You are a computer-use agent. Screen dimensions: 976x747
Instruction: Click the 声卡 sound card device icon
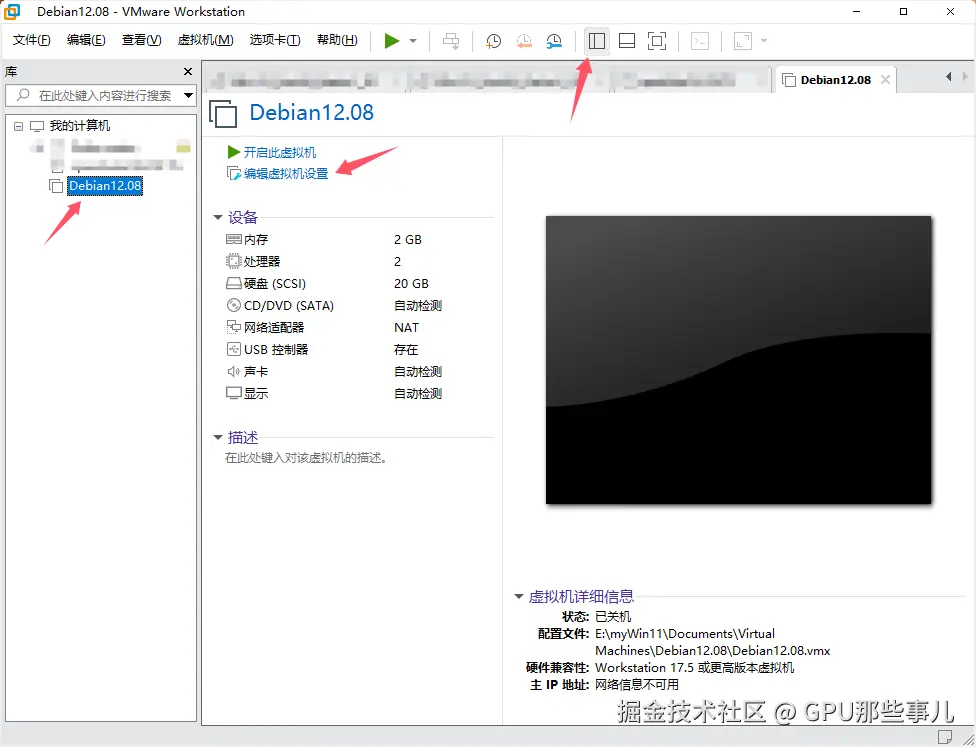click(232, 371)
